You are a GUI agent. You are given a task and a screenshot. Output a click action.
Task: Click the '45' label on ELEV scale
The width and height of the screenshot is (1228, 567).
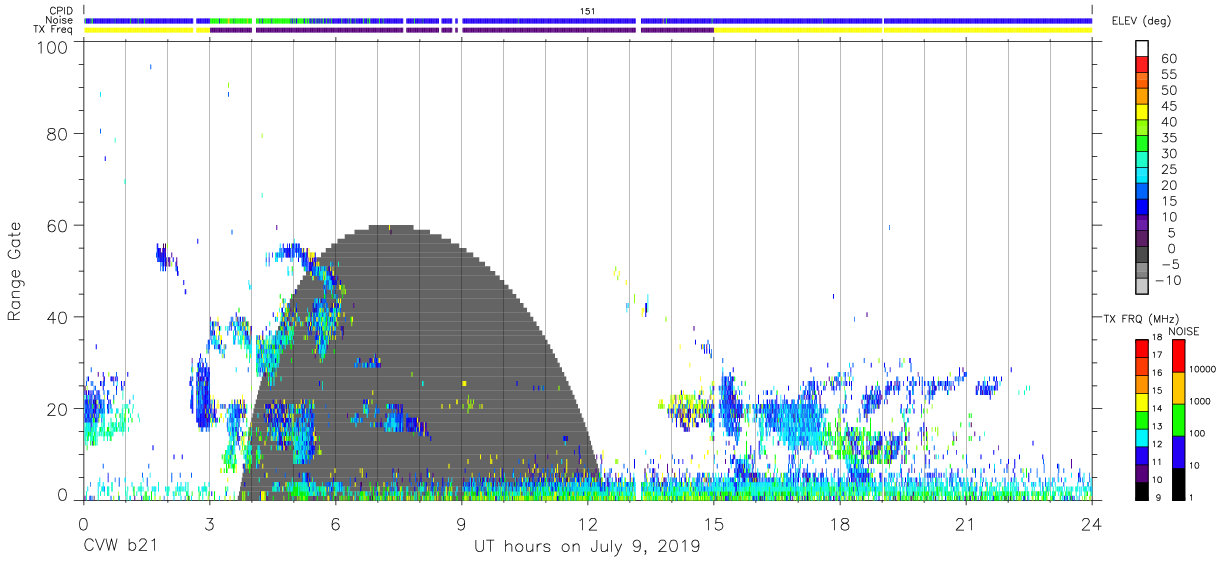[x=1167, y=106]
